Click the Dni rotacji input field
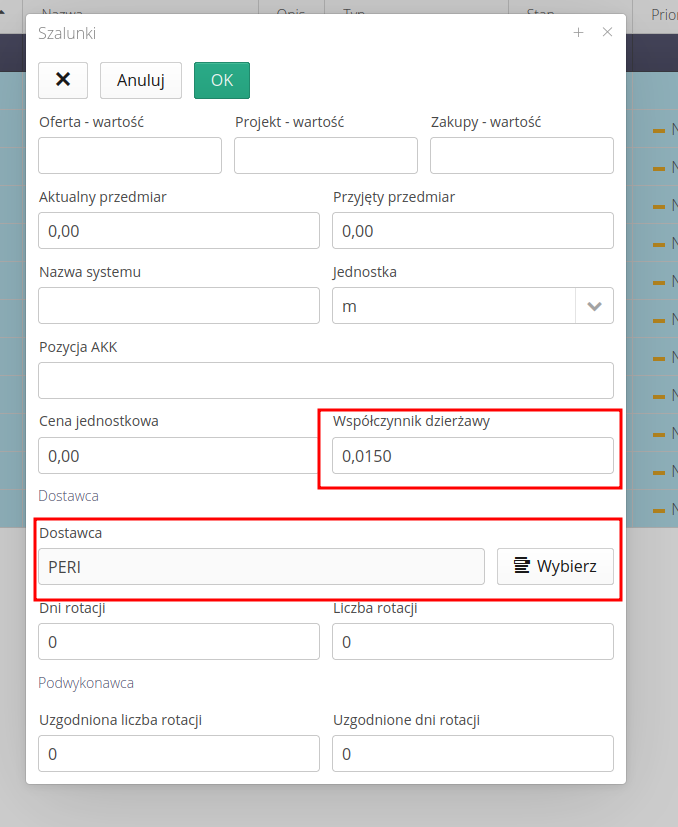The height and width of the screenshot is (827, 678). [x=178, y=641]
